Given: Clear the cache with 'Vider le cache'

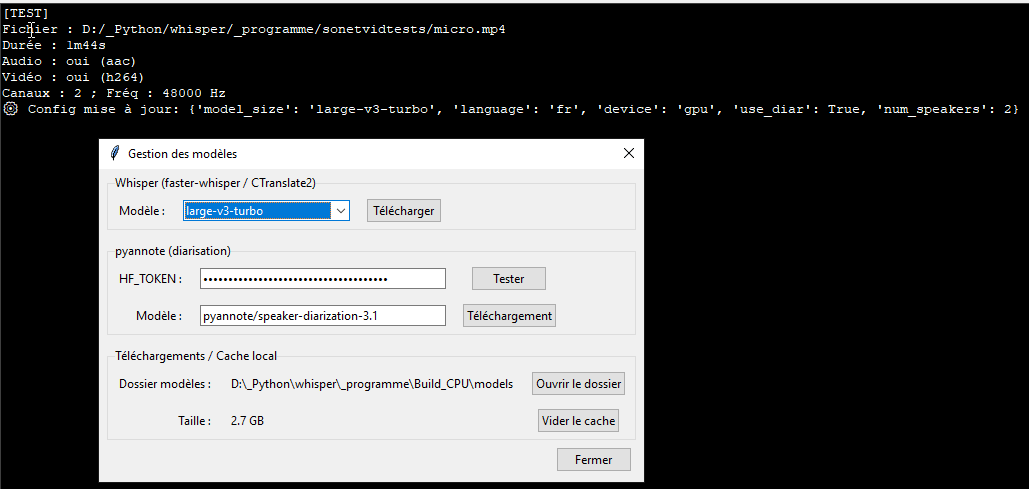Looking at the screenshot, I should pyautogui.click(x=578, y=421).
